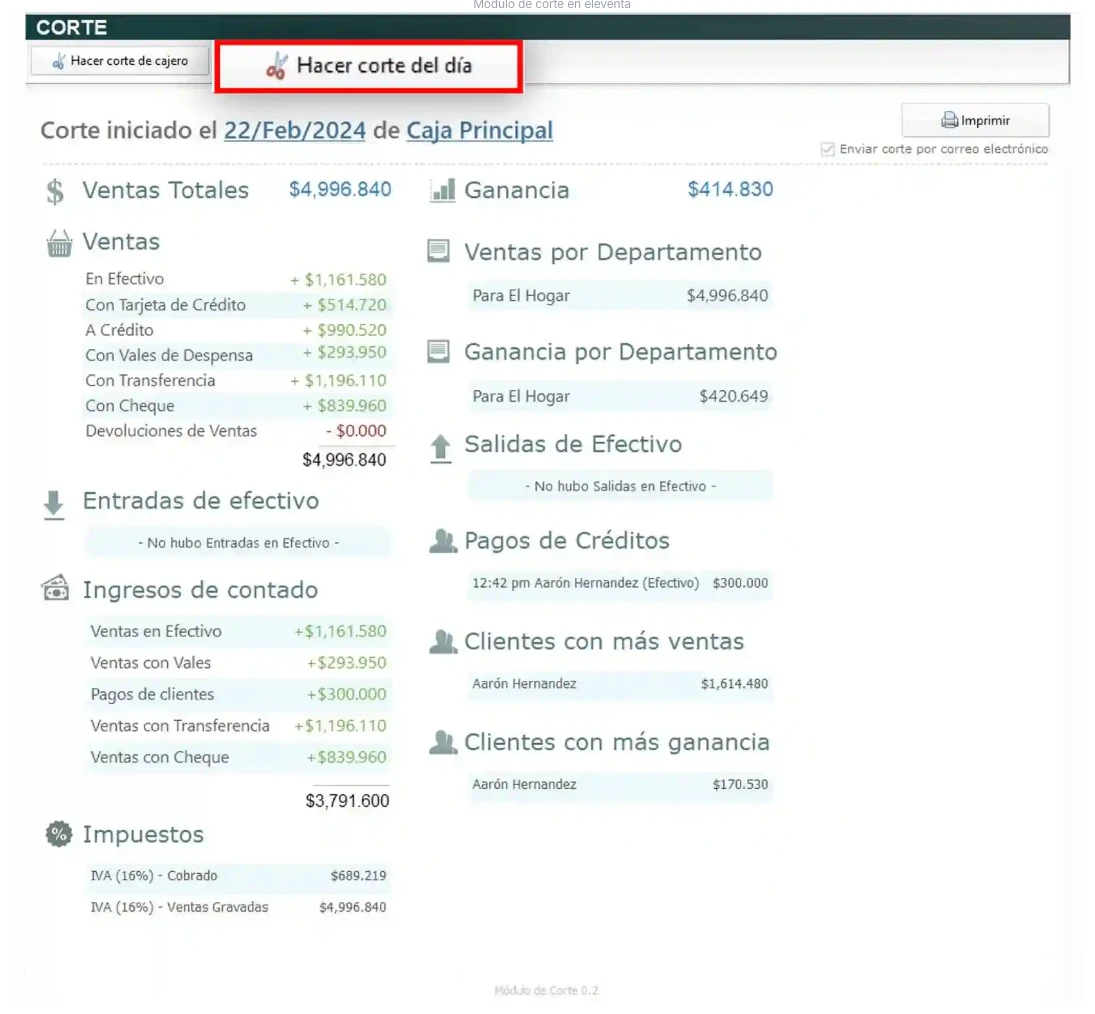Select the Con Vales de Despensa row

236,355
